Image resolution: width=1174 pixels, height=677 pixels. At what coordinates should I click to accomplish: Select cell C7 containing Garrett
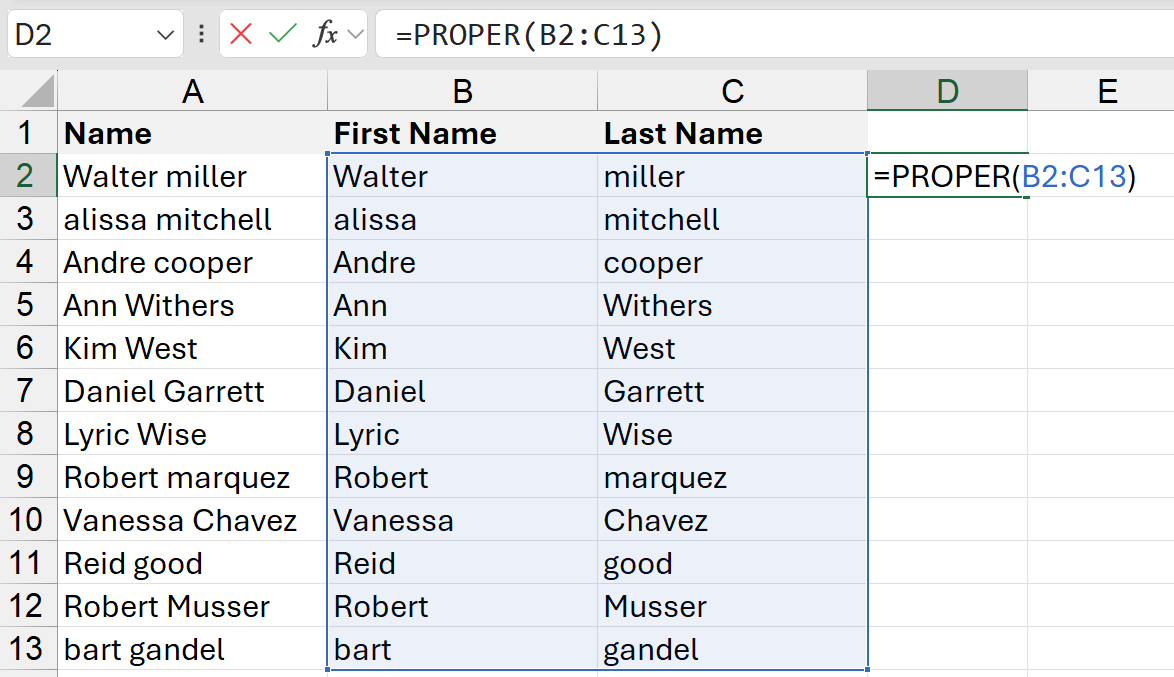point(733,391)
